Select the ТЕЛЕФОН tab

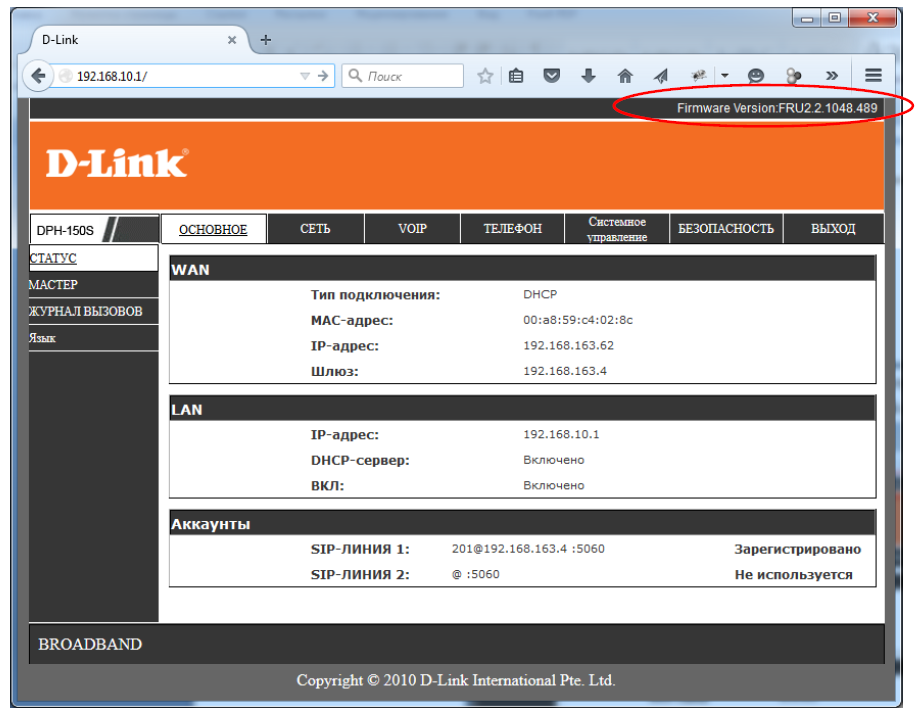point(512,229)
